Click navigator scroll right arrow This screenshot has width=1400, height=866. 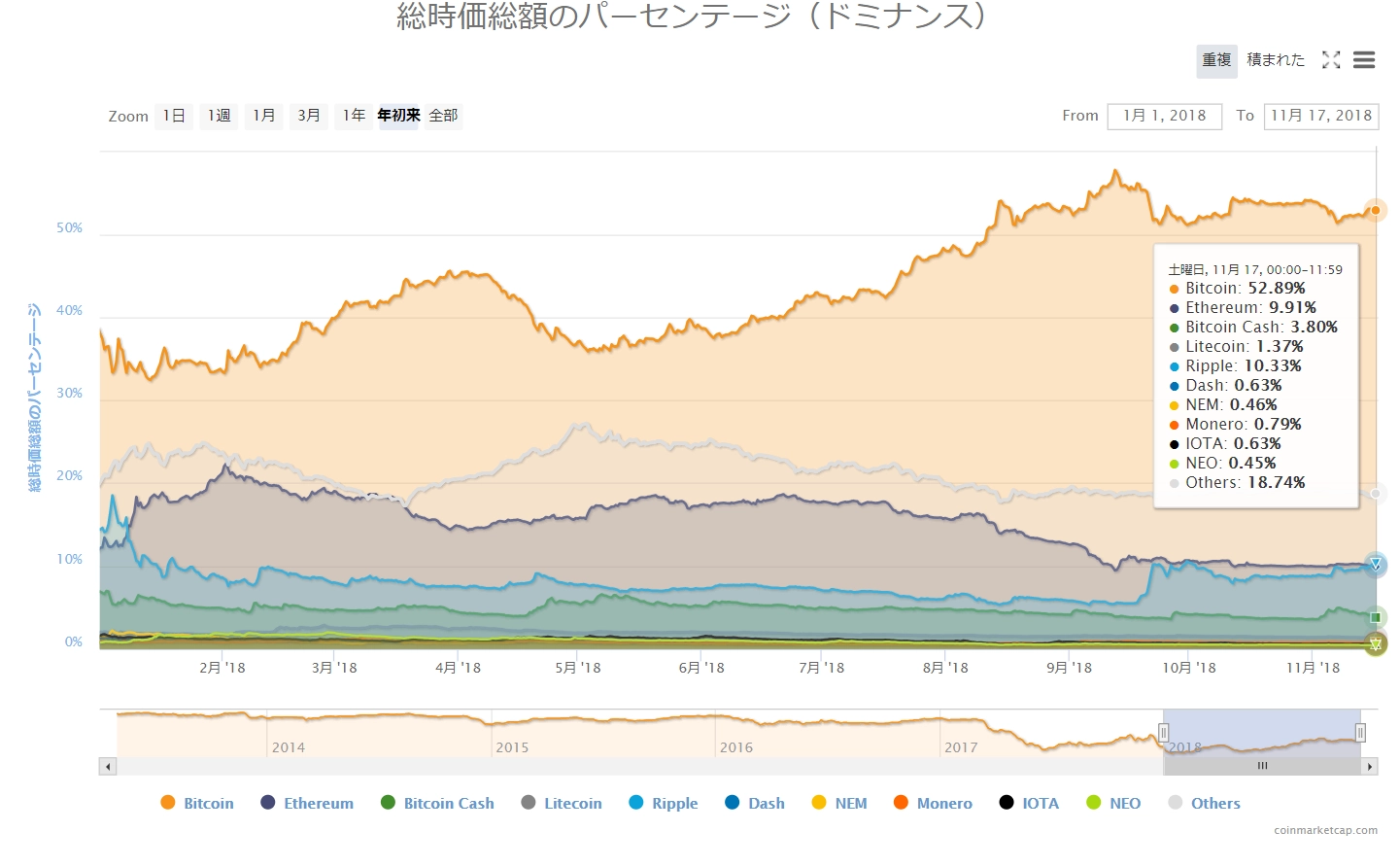click(x=1370, y=767)
